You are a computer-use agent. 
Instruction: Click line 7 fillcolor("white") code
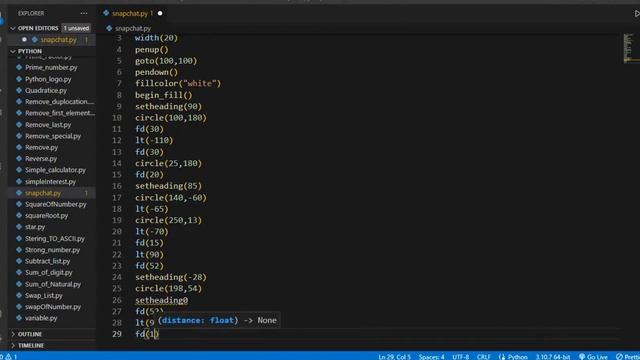click(178, 83)
